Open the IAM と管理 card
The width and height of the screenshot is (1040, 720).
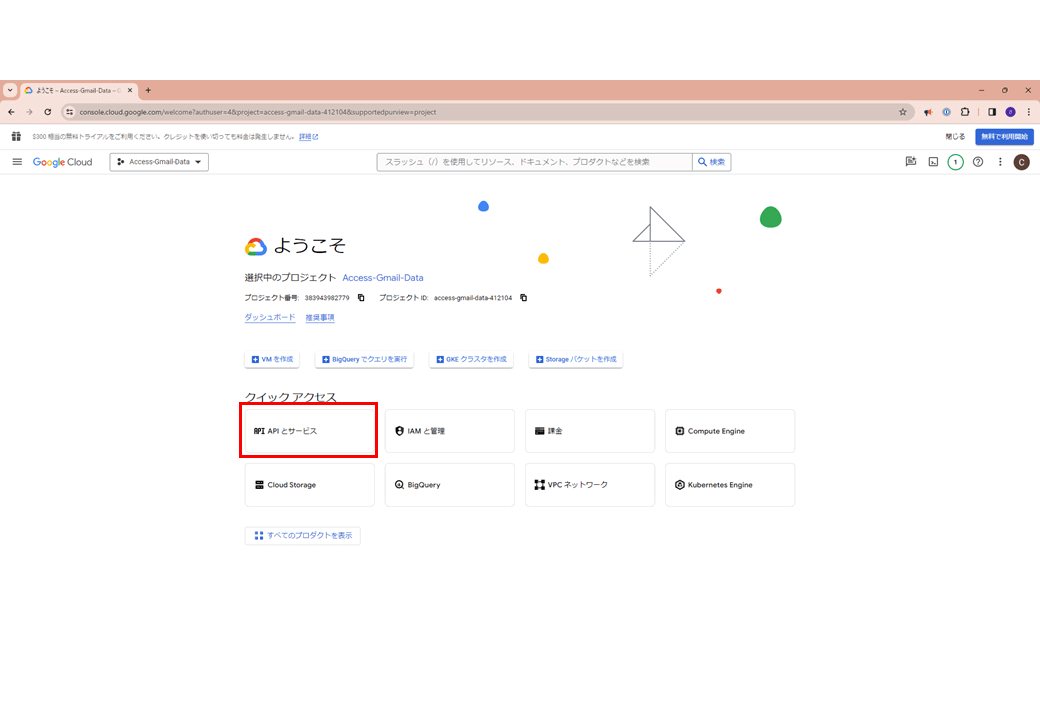click(450, 431)
